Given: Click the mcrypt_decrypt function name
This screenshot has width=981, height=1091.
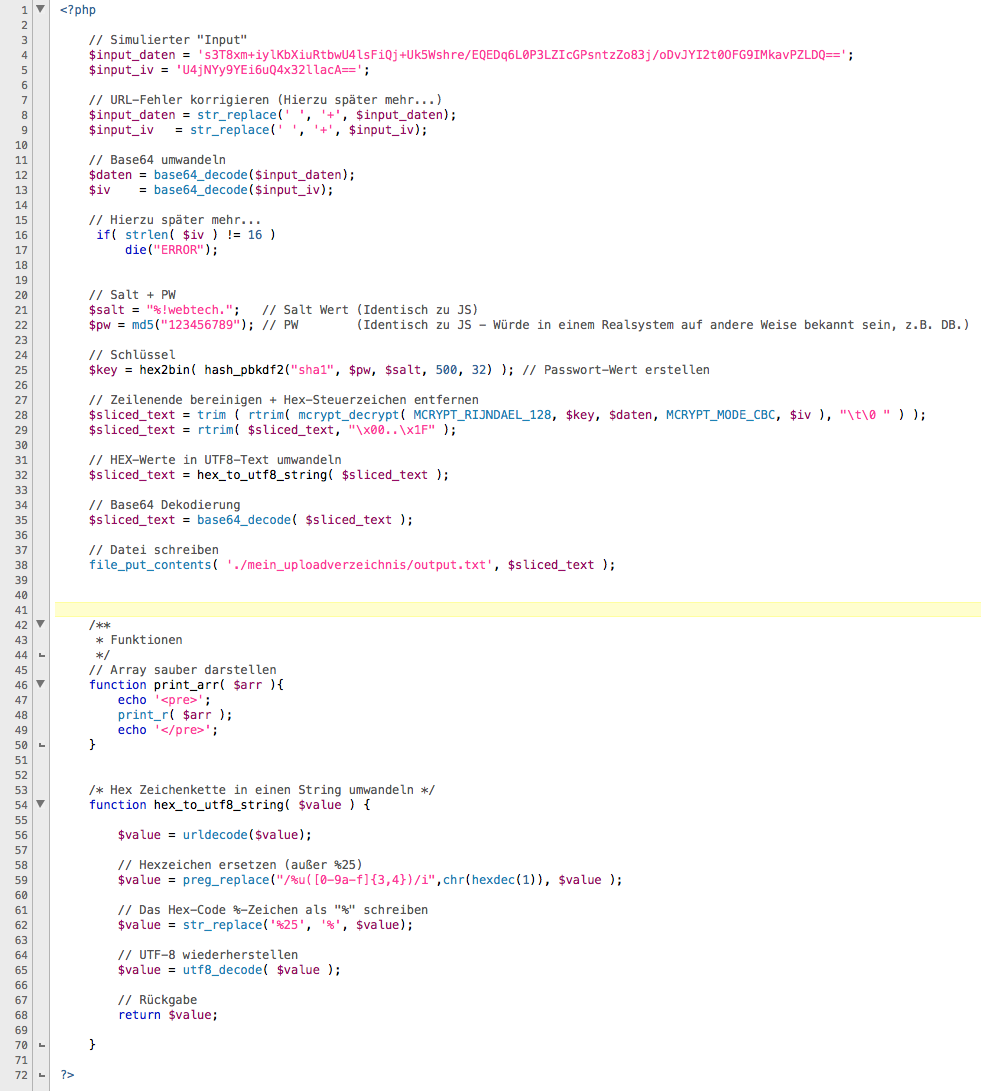Looking at the screenshot, I should (x=349, y=415).
